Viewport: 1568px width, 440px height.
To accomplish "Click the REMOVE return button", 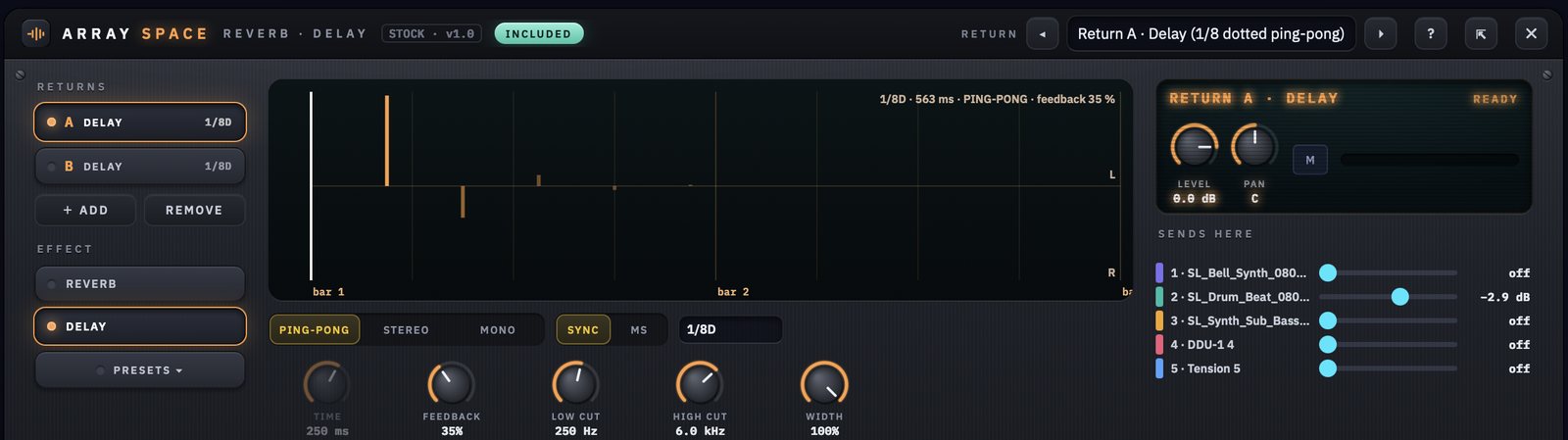I will point(194,210).
